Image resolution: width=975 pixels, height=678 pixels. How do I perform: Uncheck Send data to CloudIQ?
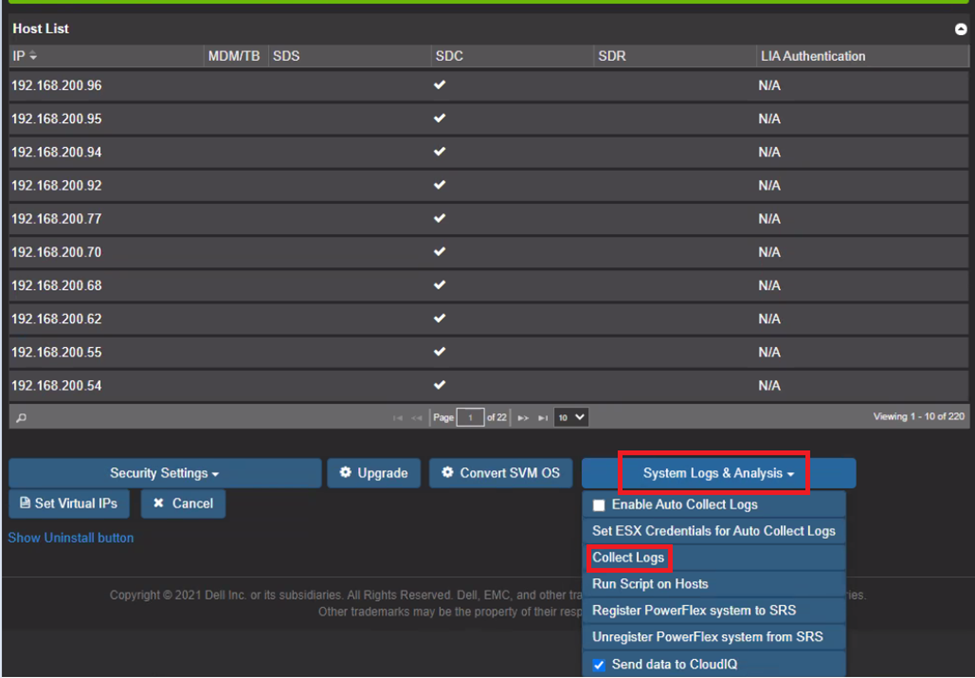tap(598, 664)
